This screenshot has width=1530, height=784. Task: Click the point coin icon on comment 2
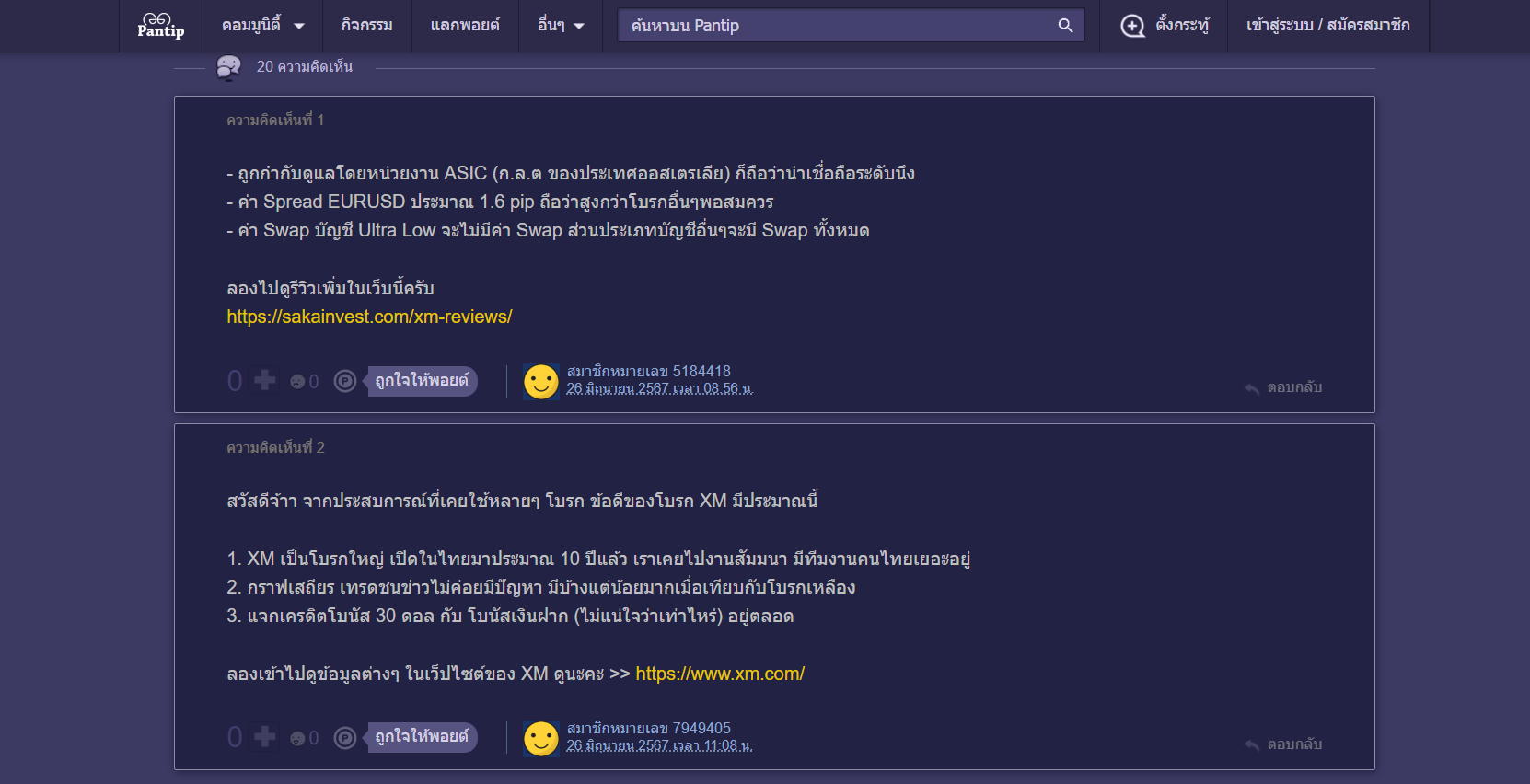345,737
